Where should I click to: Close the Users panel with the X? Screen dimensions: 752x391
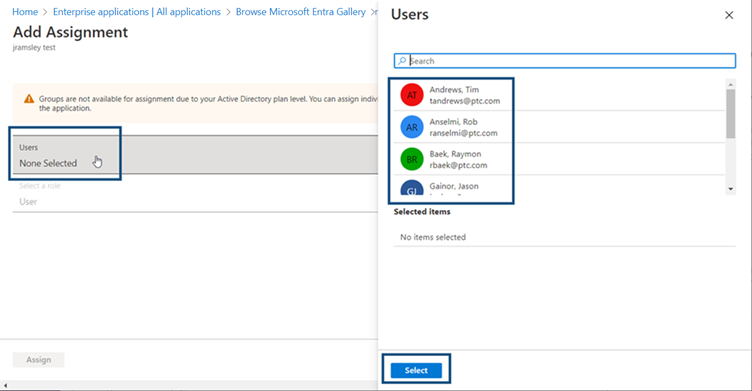tap(729, 15)
